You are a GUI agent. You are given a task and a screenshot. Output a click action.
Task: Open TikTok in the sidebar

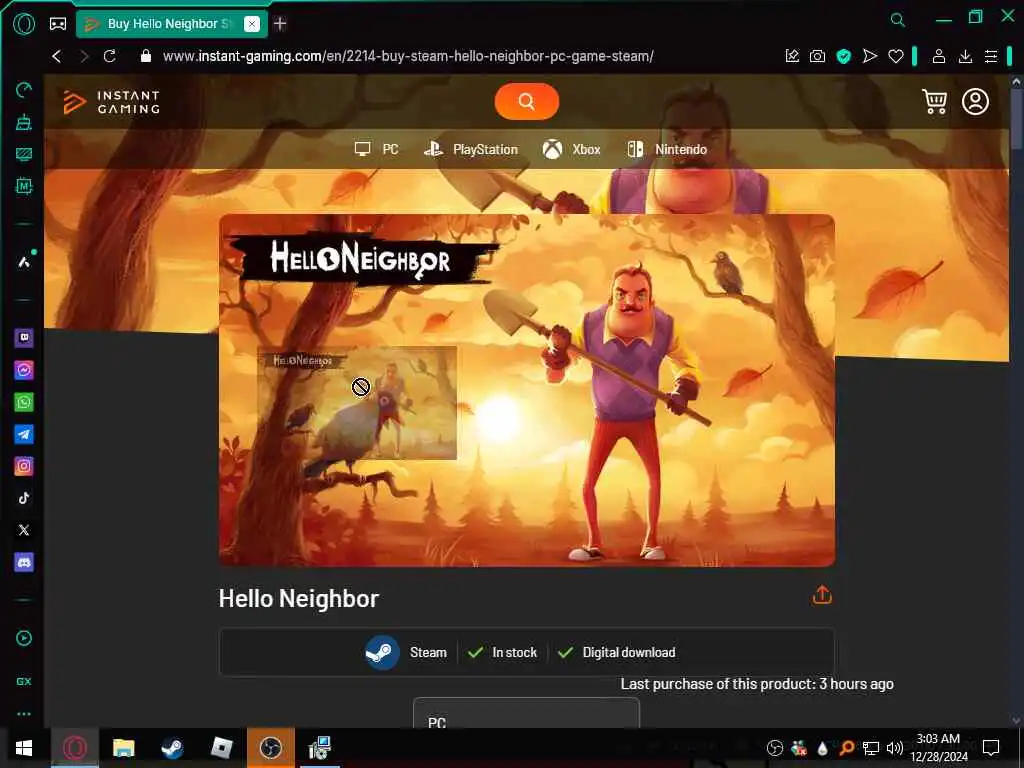coord(24,498)
